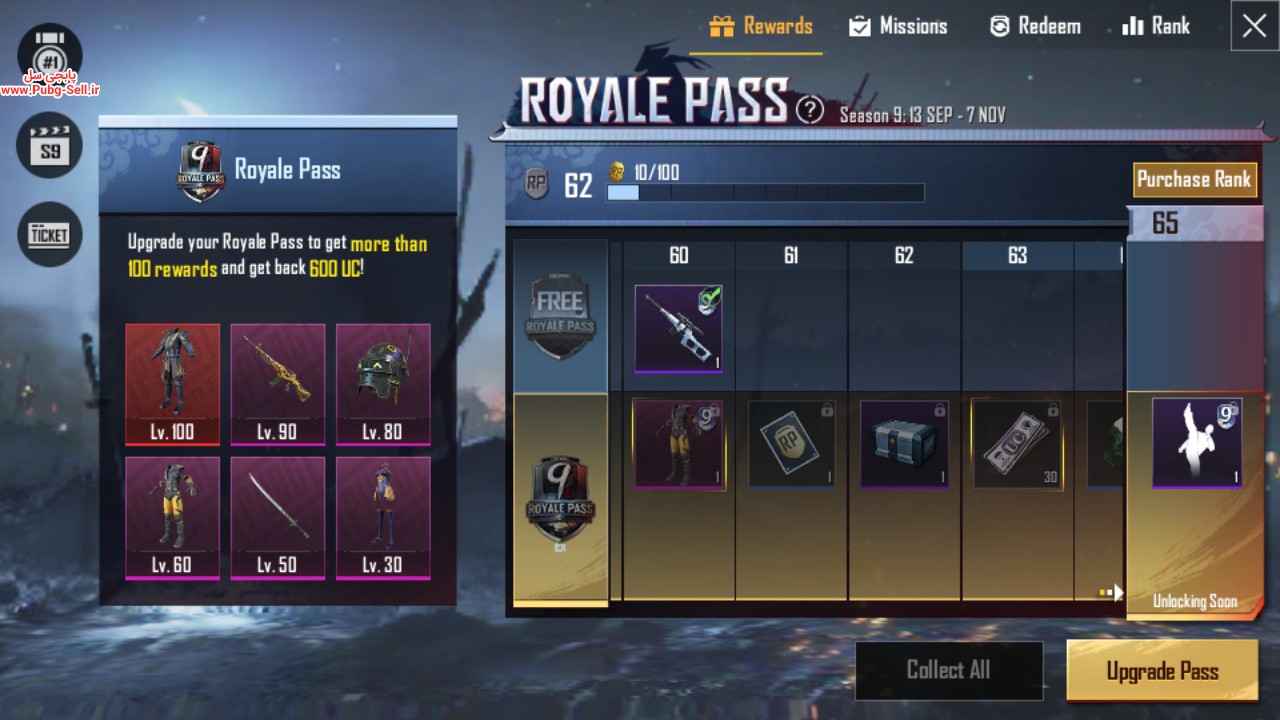This screenshot has height=720, width=1280.
Task: Switch to the Missions tab
Action: [898, 27]
